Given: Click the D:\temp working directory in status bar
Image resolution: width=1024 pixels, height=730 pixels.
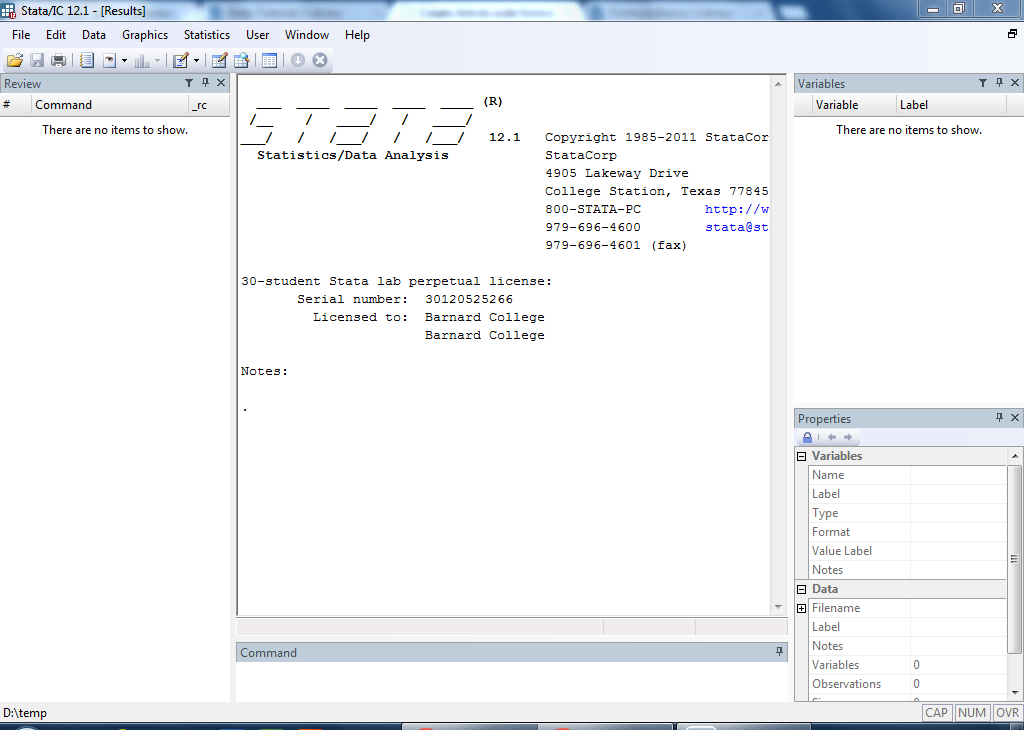Looking at the screenshot, I should point(25,713).
